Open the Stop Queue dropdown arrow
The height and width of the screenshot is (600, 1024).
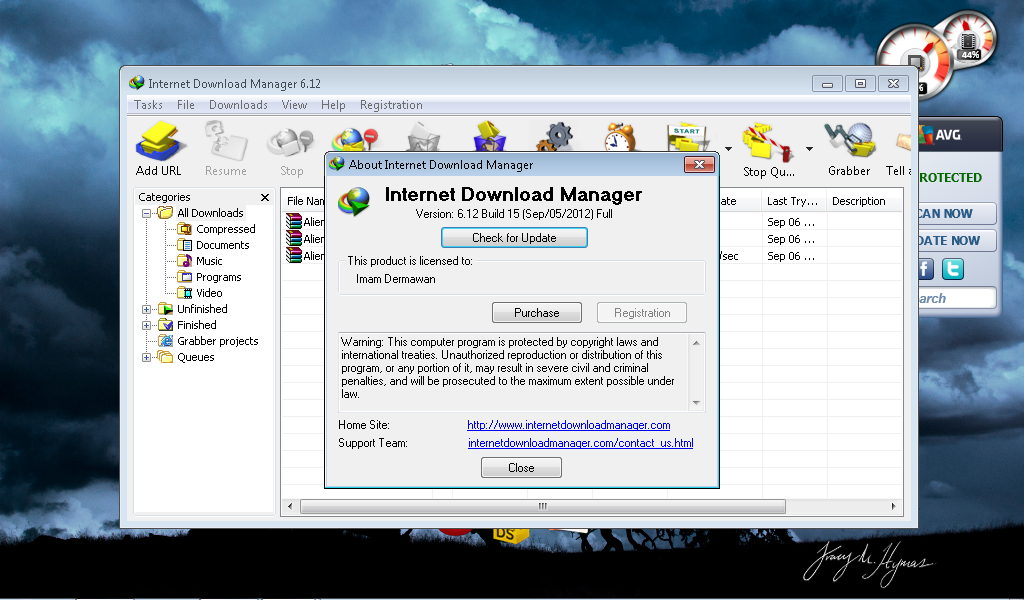point(809,149)
